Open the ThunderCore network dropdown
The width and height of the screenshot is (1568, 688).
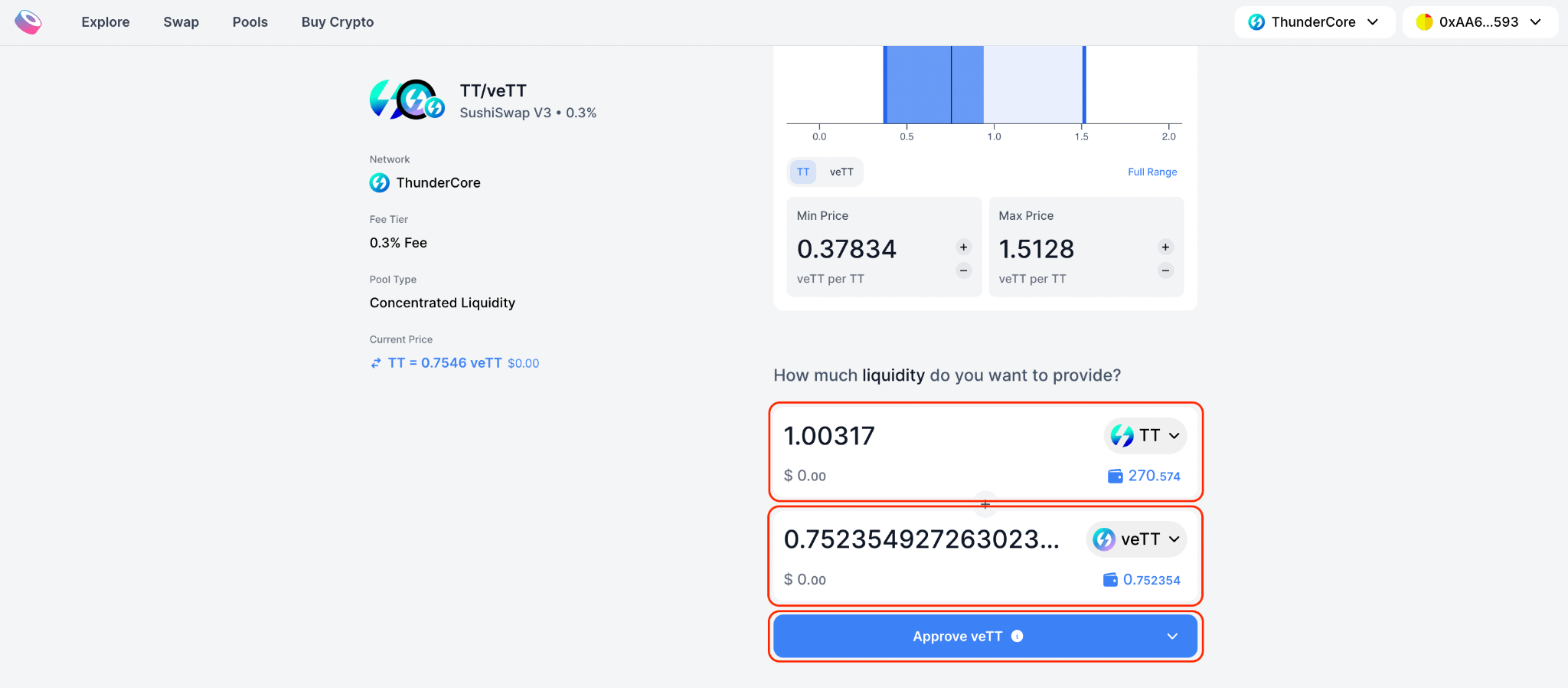click(x=1314, y=22)
